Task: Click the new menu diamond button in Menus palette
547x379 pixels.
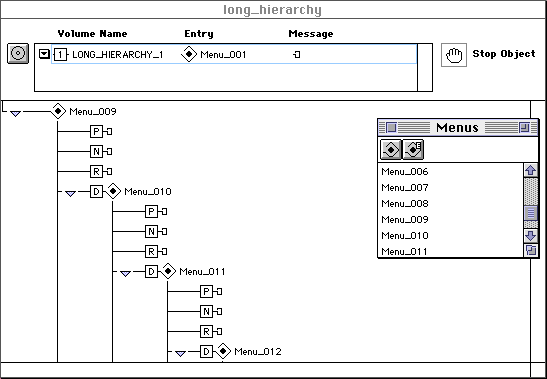Action: pyautogui.click(x=391, y=150)
